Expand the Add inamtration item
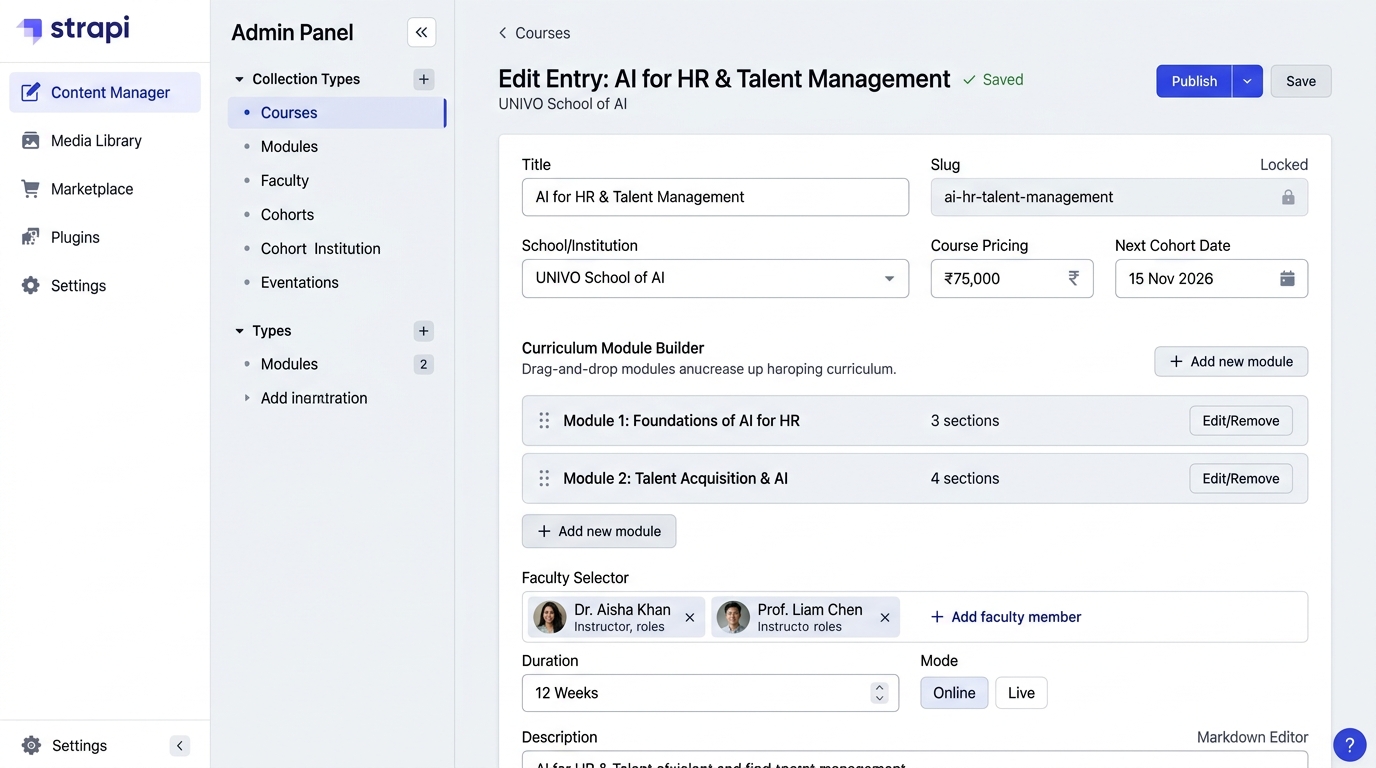Image resolution: width=1376 pixels, height=768 pixels. click(247, 398)
